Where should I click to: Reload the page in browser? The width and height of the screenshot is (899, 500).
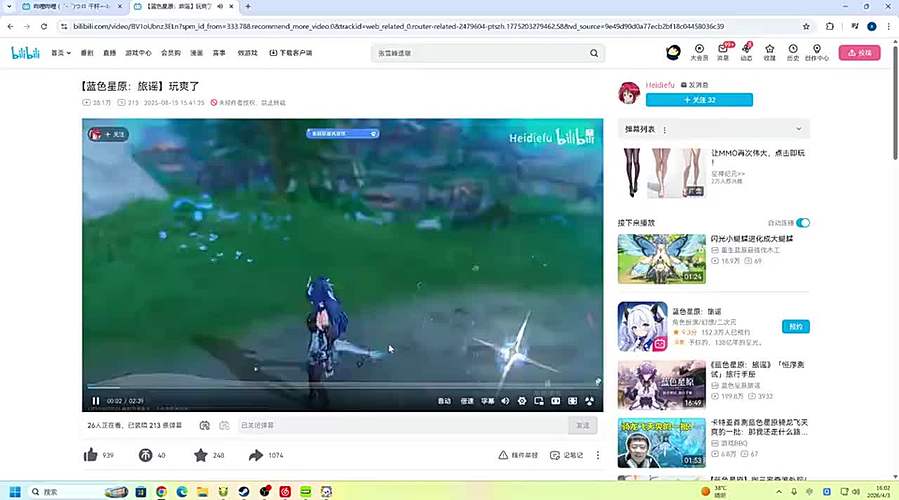tap(44, 26)
